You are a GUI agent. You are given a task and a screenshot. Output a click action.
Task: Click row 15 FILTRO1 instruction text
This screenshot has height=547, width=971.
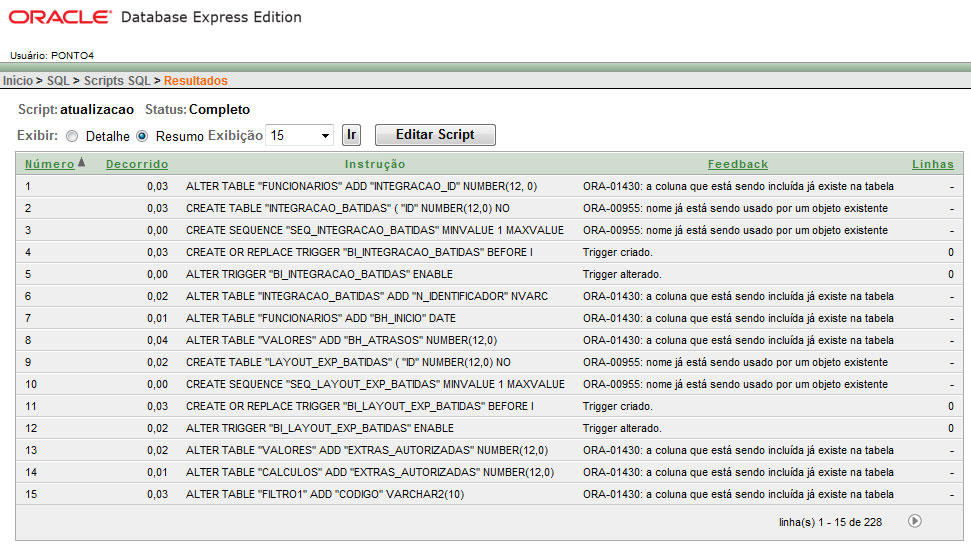click(325, 494)
